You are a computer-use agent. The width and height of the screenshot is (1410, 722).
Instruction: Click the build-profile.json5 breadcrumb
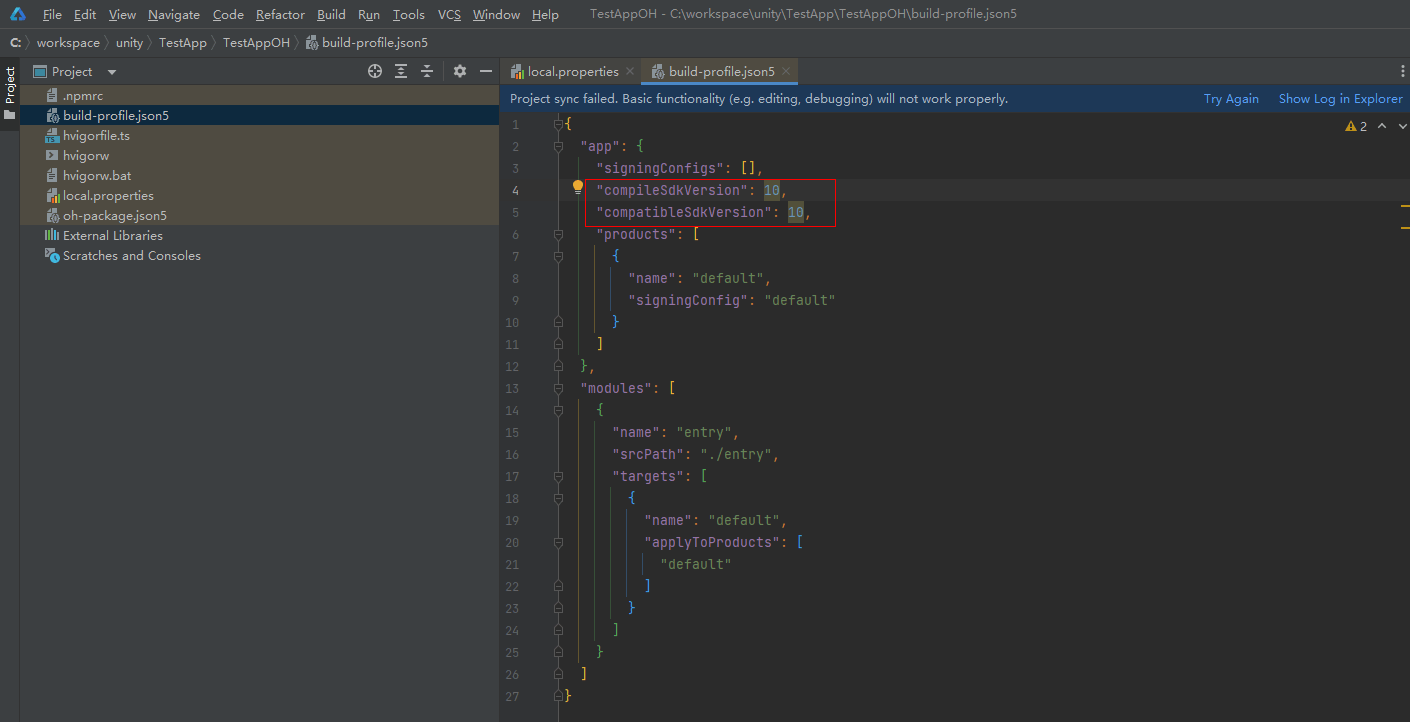(366, 42)
